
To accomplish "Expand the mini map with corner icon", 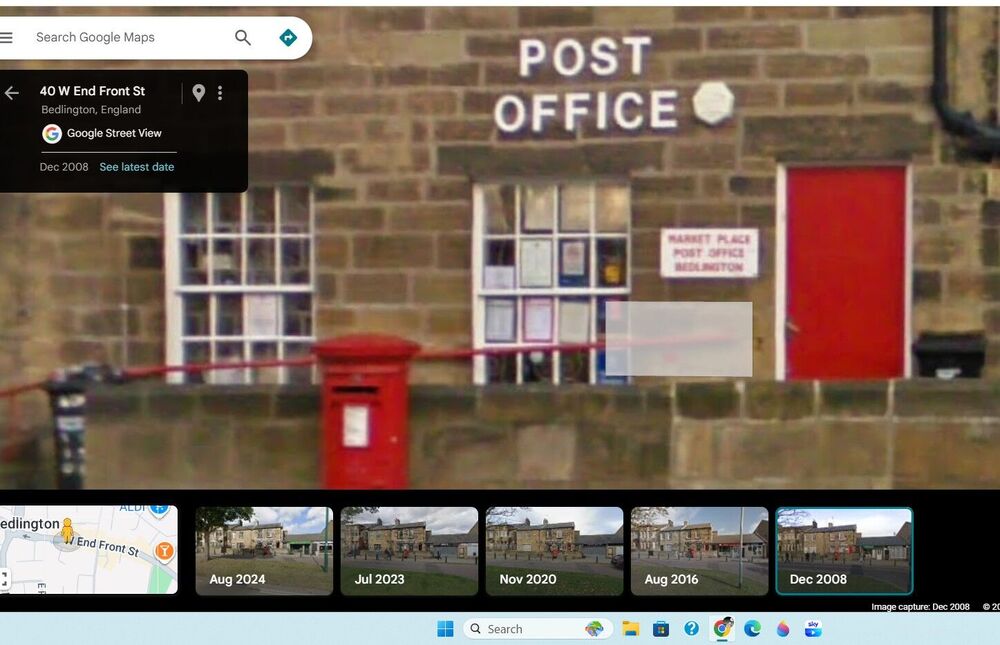I will pyautogui.click(x=5, y=578).
